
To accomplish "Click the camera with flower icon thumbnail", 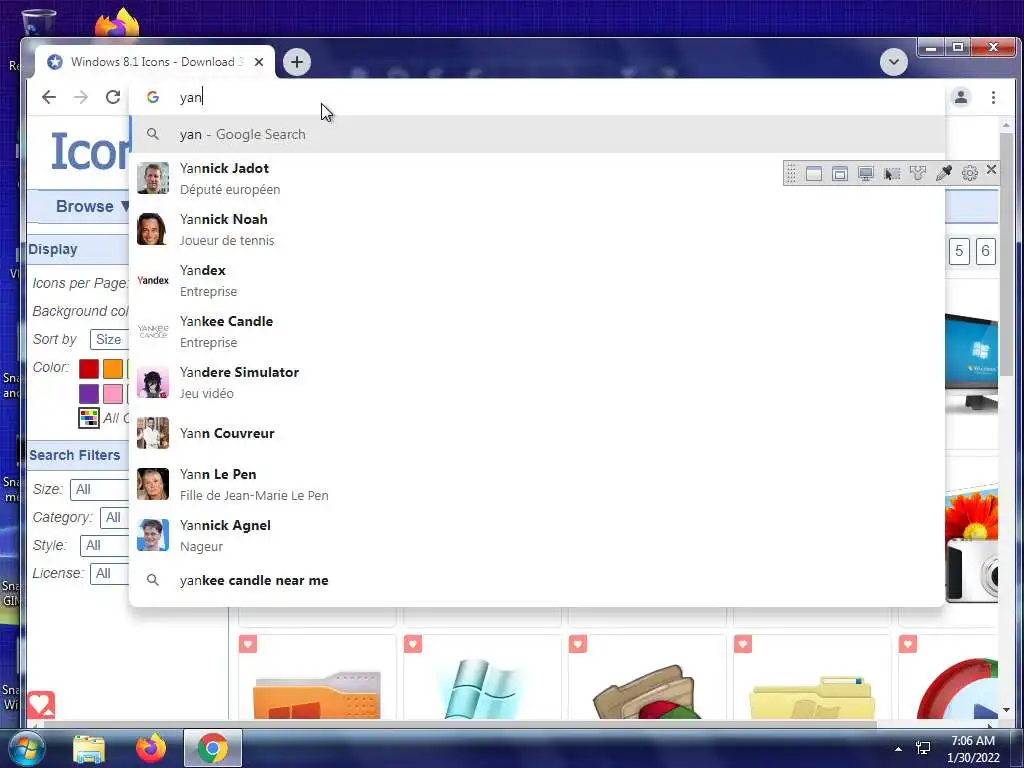I will (971, 543).
